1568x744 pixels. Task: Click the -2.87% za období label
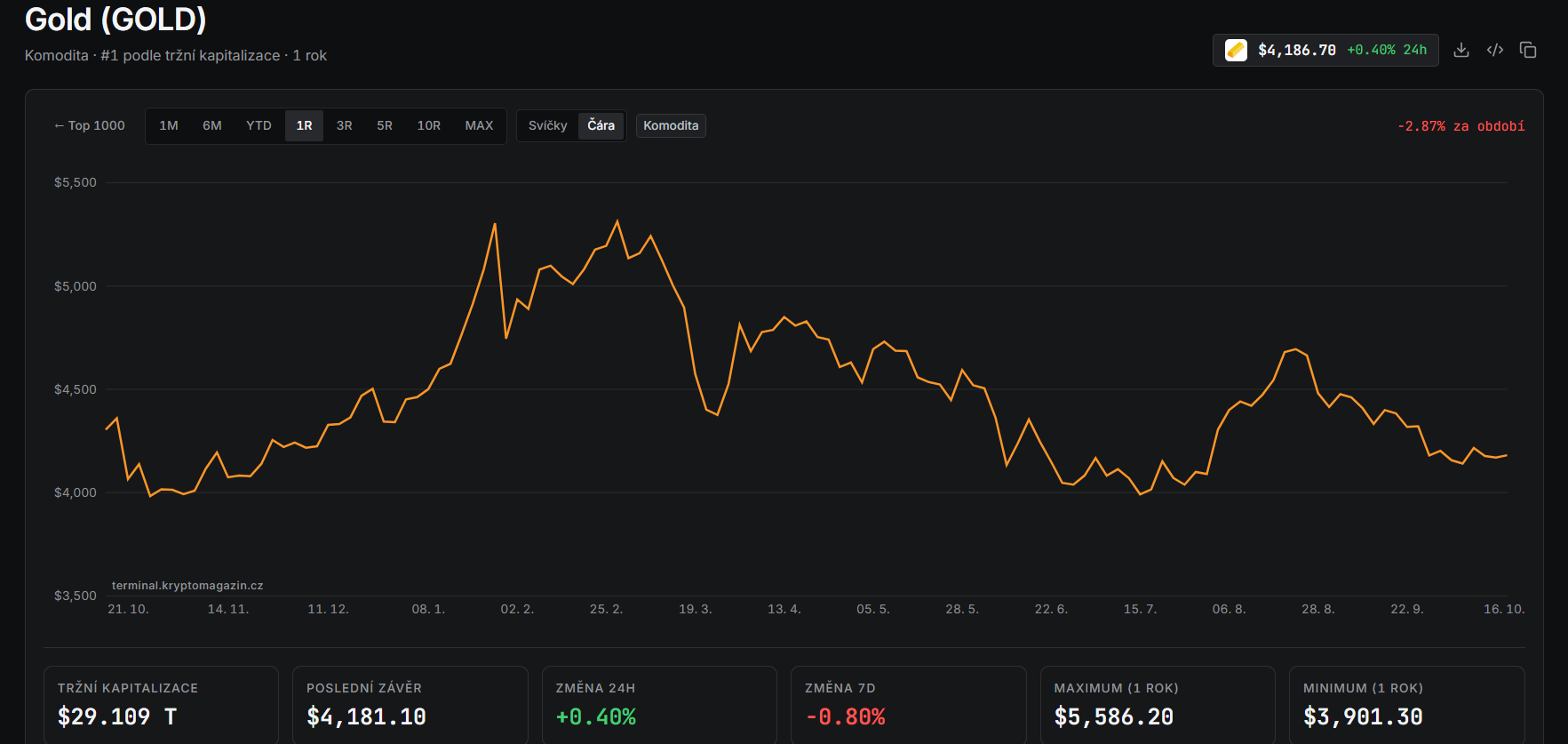coord(1461,126)
